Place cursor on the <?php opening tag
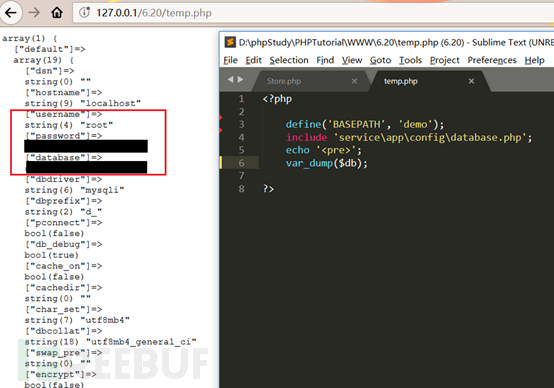The width and height of the screenshot is (554, 388). pyautogui.click(x=277, y=99)
